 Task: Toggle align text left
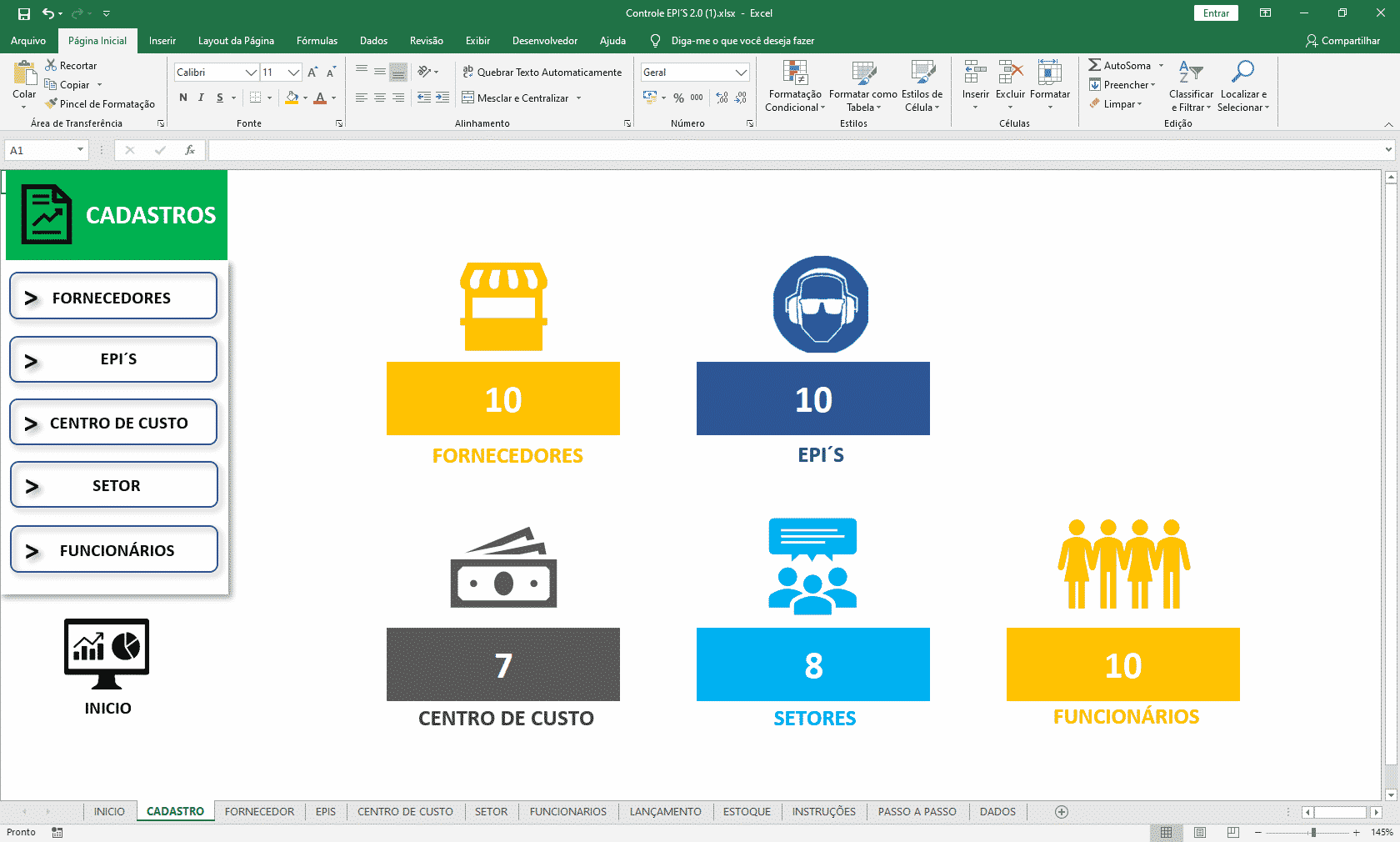(362, 98)
